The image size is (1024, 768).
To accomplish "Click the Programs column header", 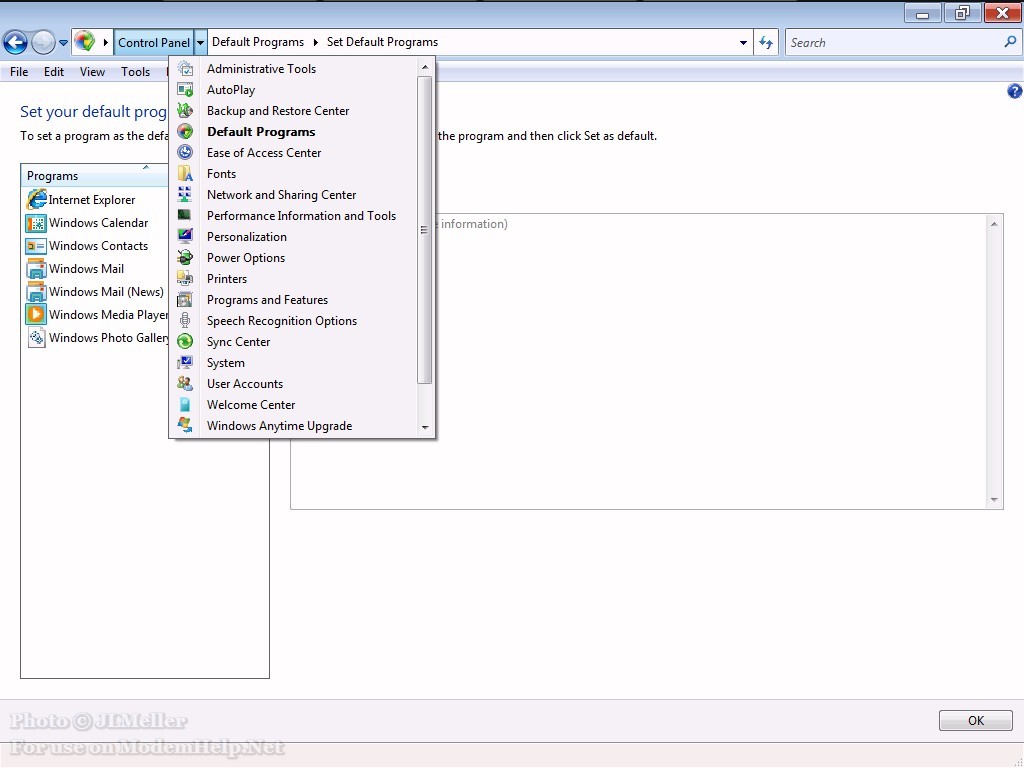I will [95, 175].
